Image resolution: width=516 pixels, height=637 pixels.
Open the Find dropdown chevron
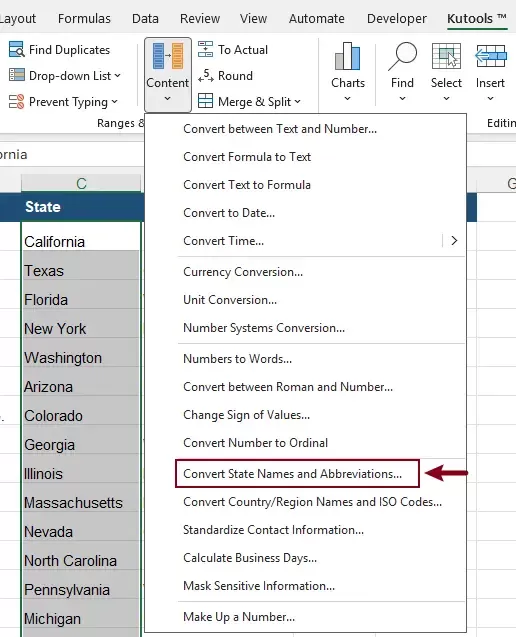pyautogui.click(x=402, y=98)
